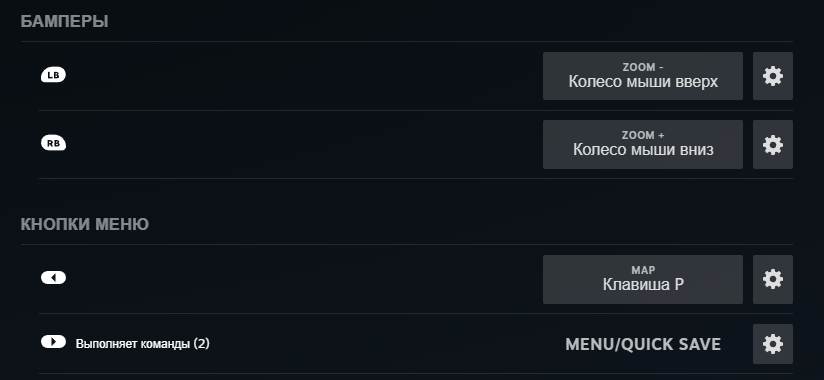
Task: Click the КНОПКИ МЕНЮ section header
Action: point(85,224)
